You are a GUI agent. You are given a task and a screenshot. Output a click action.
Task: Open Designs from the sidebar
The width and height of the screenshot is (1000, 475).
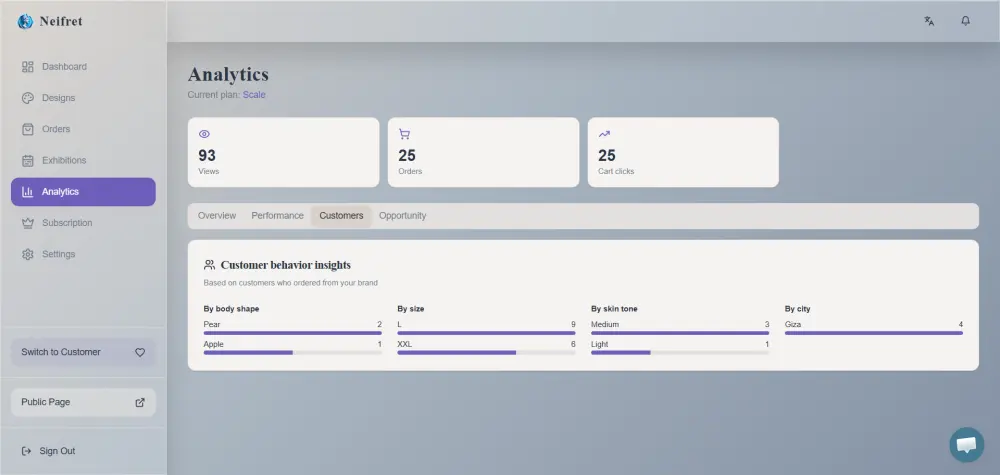pyautogui.click(x=83, y=98)
